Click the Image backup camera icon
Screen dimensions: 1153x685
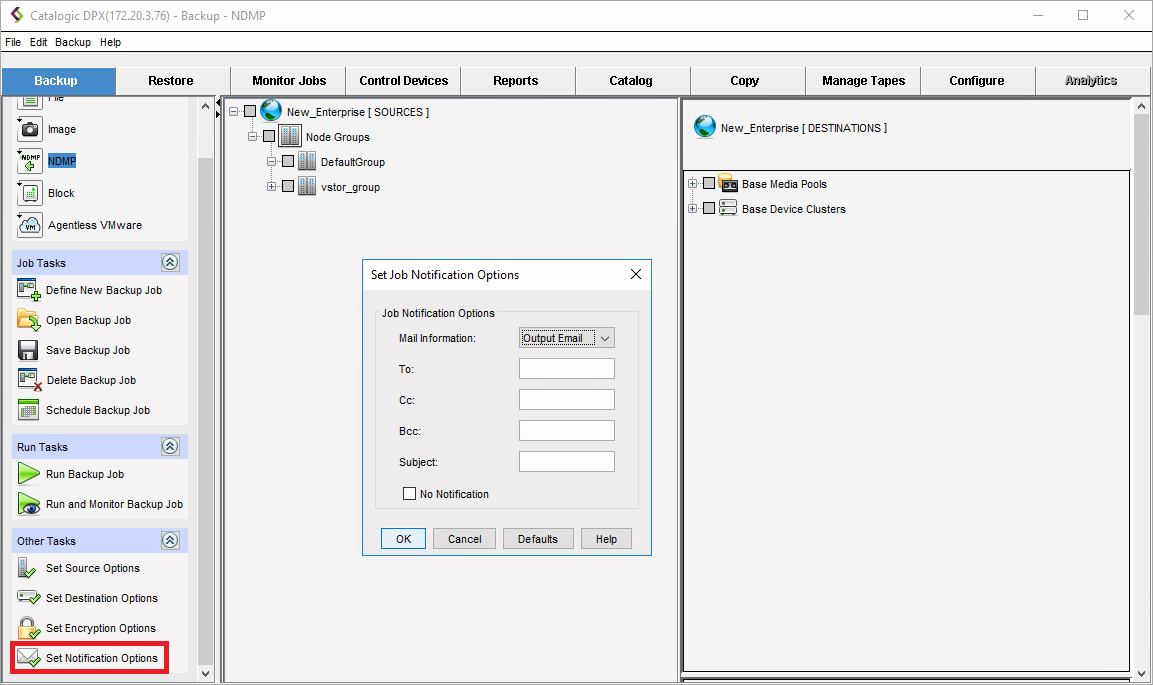tap(30, 129)
